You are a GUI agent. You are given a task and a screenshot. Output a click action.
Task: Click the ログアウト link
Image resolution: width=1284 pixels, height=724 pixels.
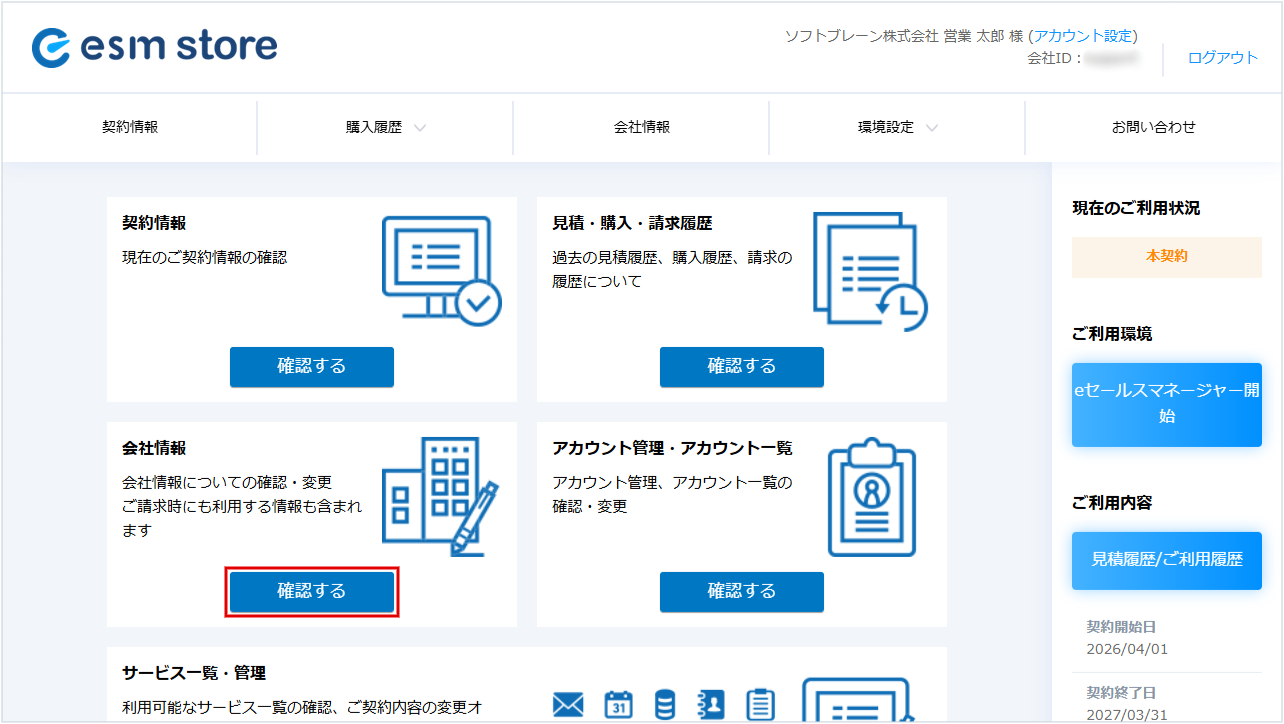(x=1222, y=58)
